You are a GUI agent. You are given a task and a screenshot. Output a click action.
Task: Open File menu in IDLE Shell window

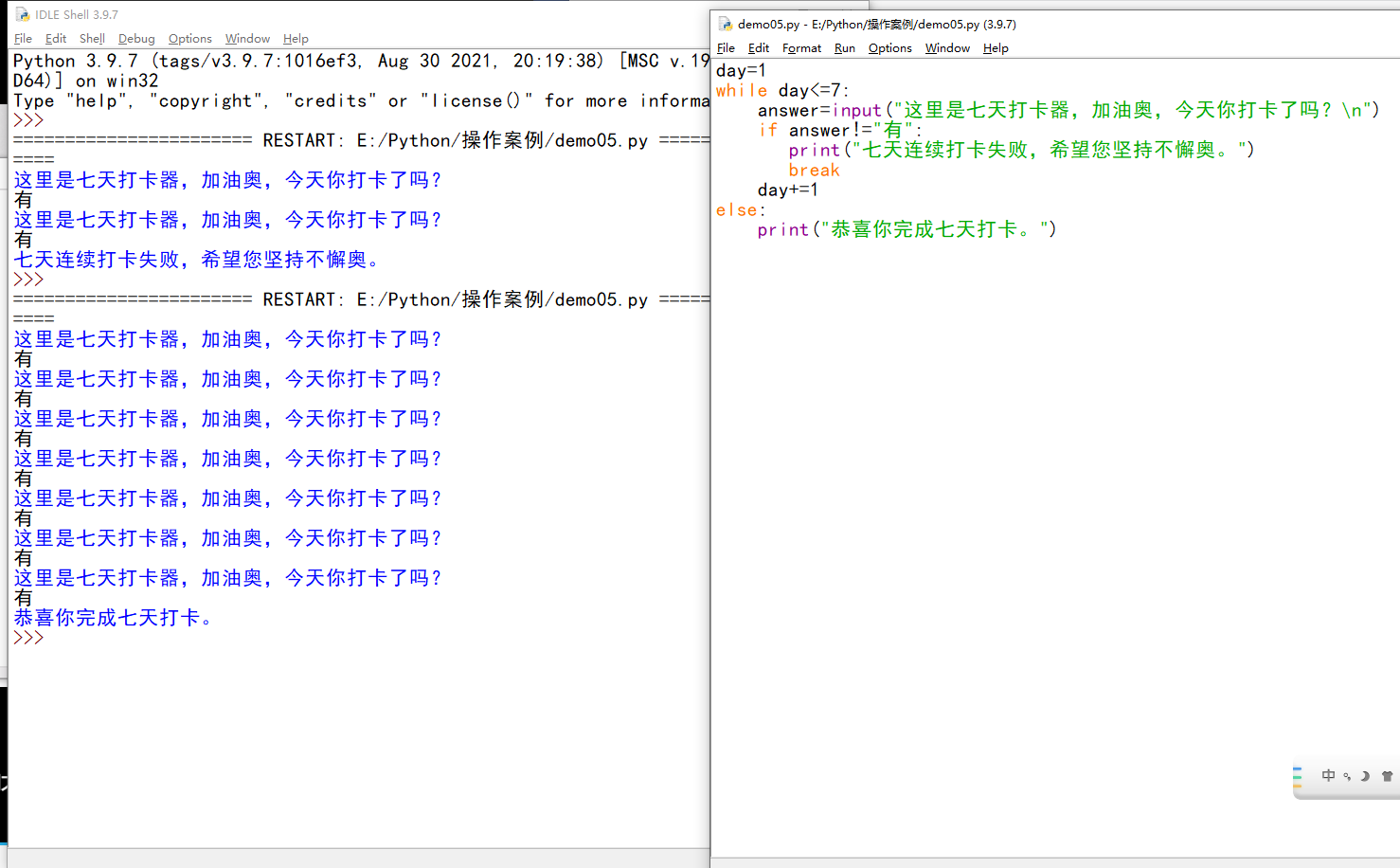click(x=23, y=39)
